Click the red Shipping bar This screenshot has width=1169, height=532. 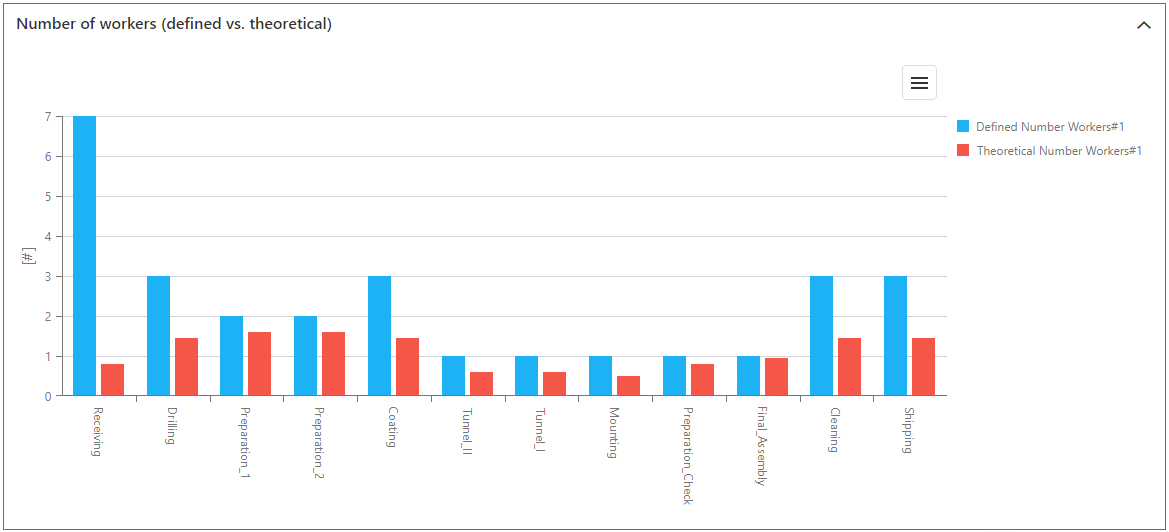click(x=923, y=367)
